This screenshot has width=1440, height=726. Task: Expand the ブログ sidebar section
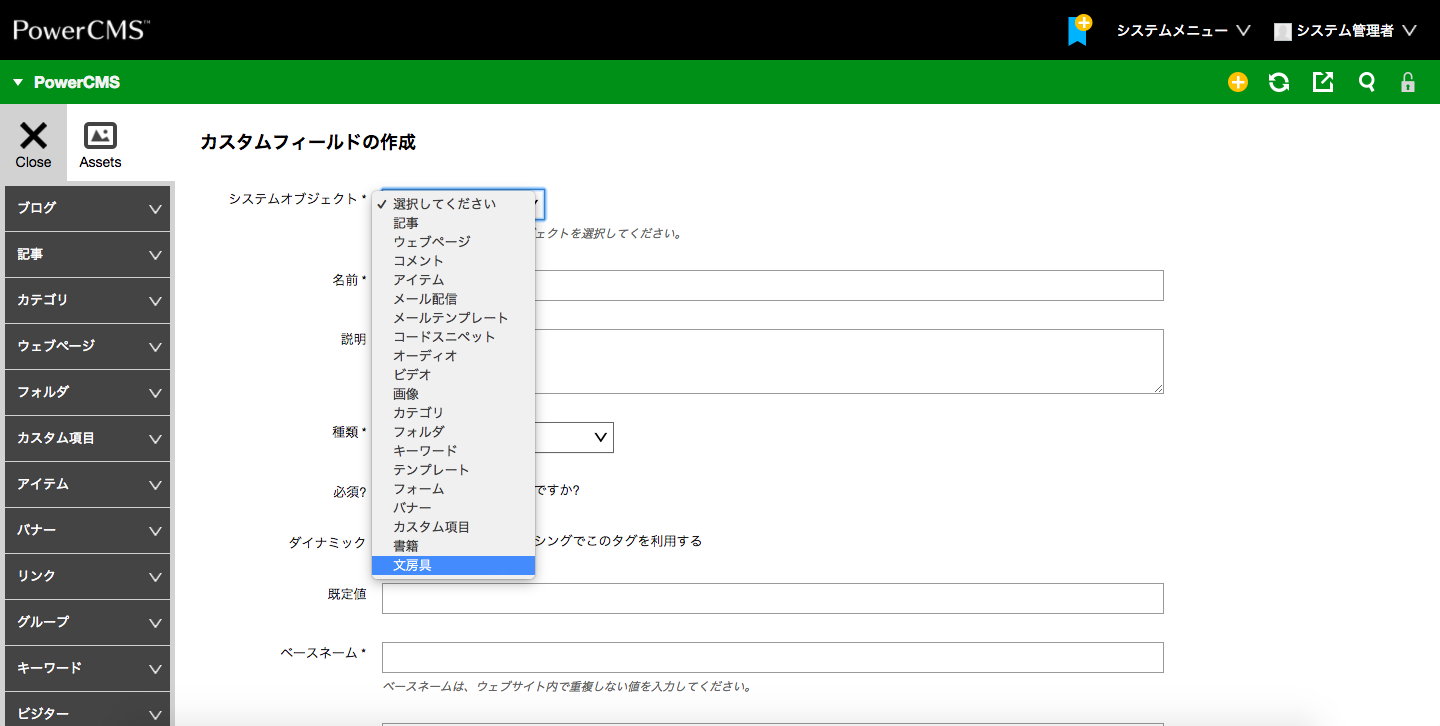coord(87,208)
